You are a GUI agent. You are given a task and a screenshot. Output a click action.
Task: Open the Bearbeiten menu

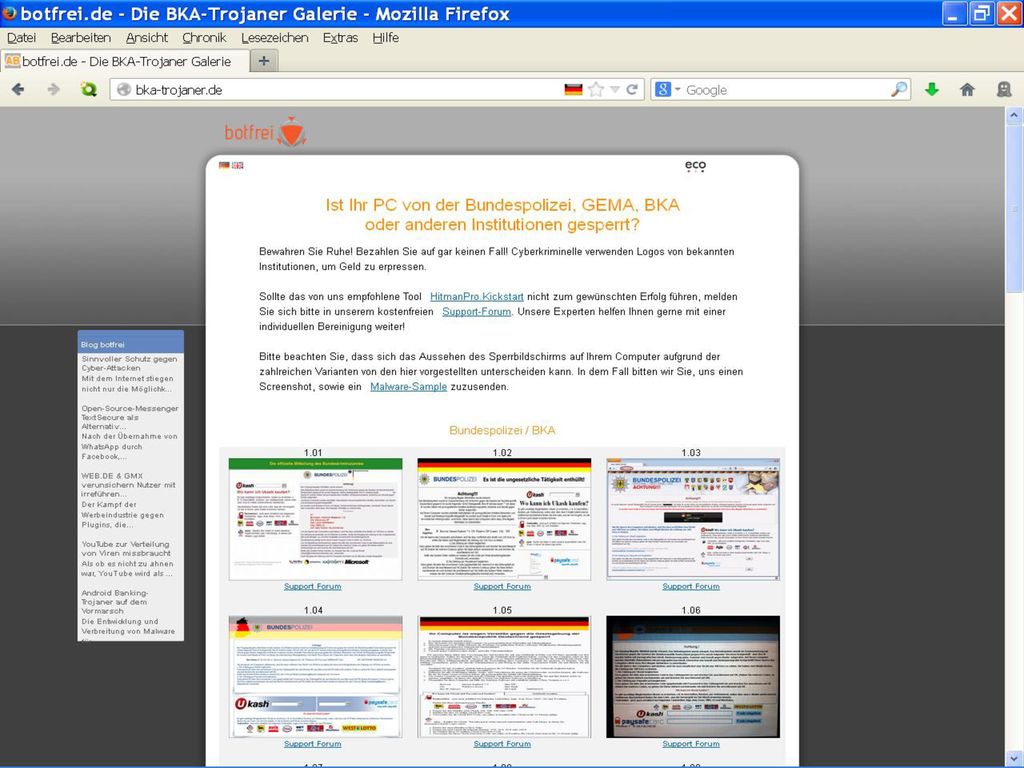point(81,38)
